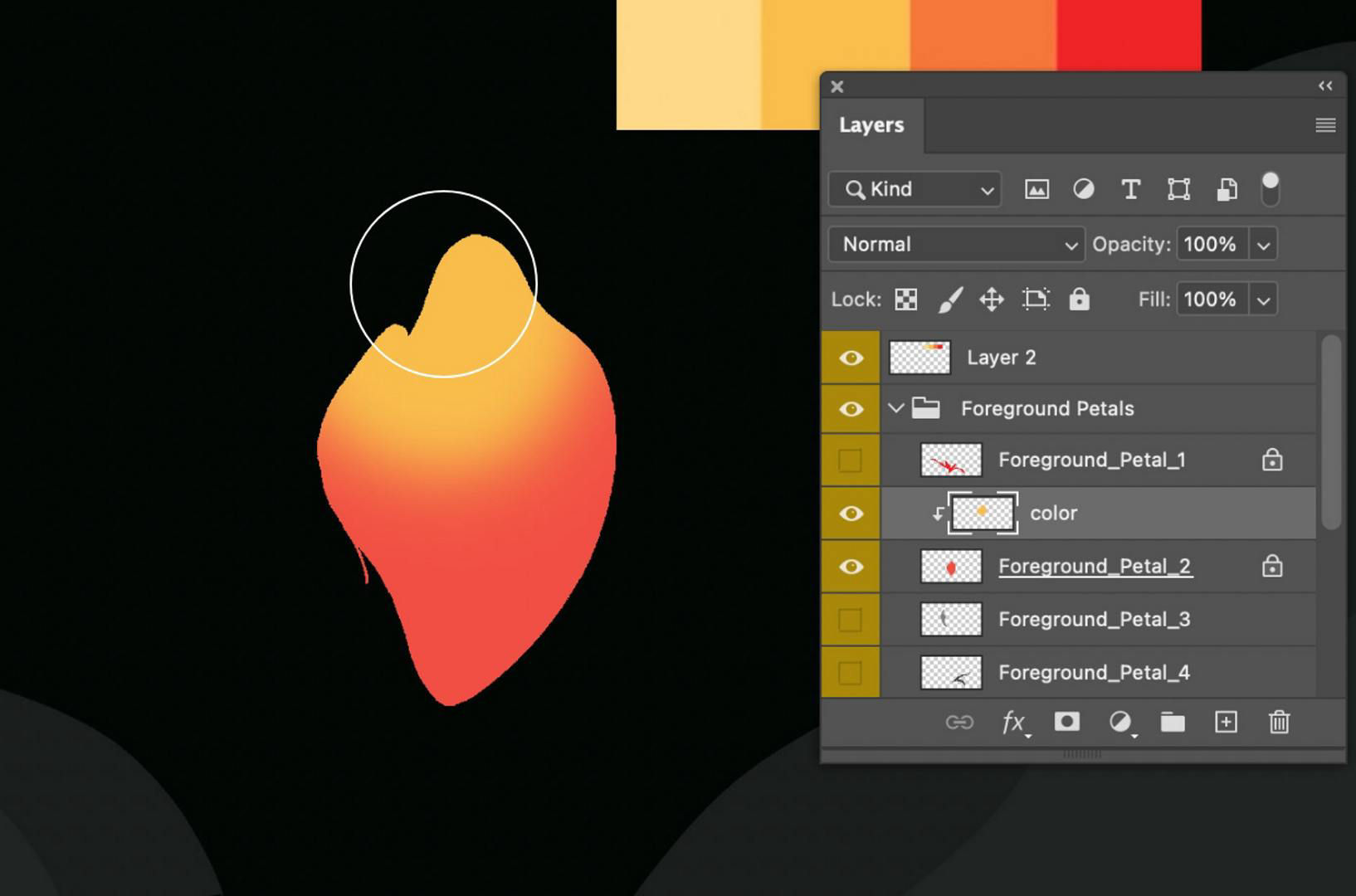
Task: Create a new layer with the plus icon
Action: pyautogui.click(x=1226, y=723)
